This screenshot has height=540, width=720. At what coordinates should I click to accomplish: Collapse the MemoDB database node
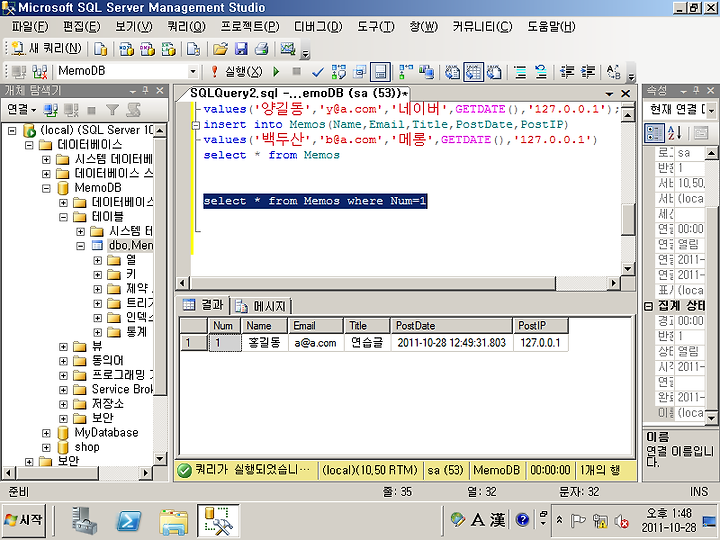tap(46, 188)
